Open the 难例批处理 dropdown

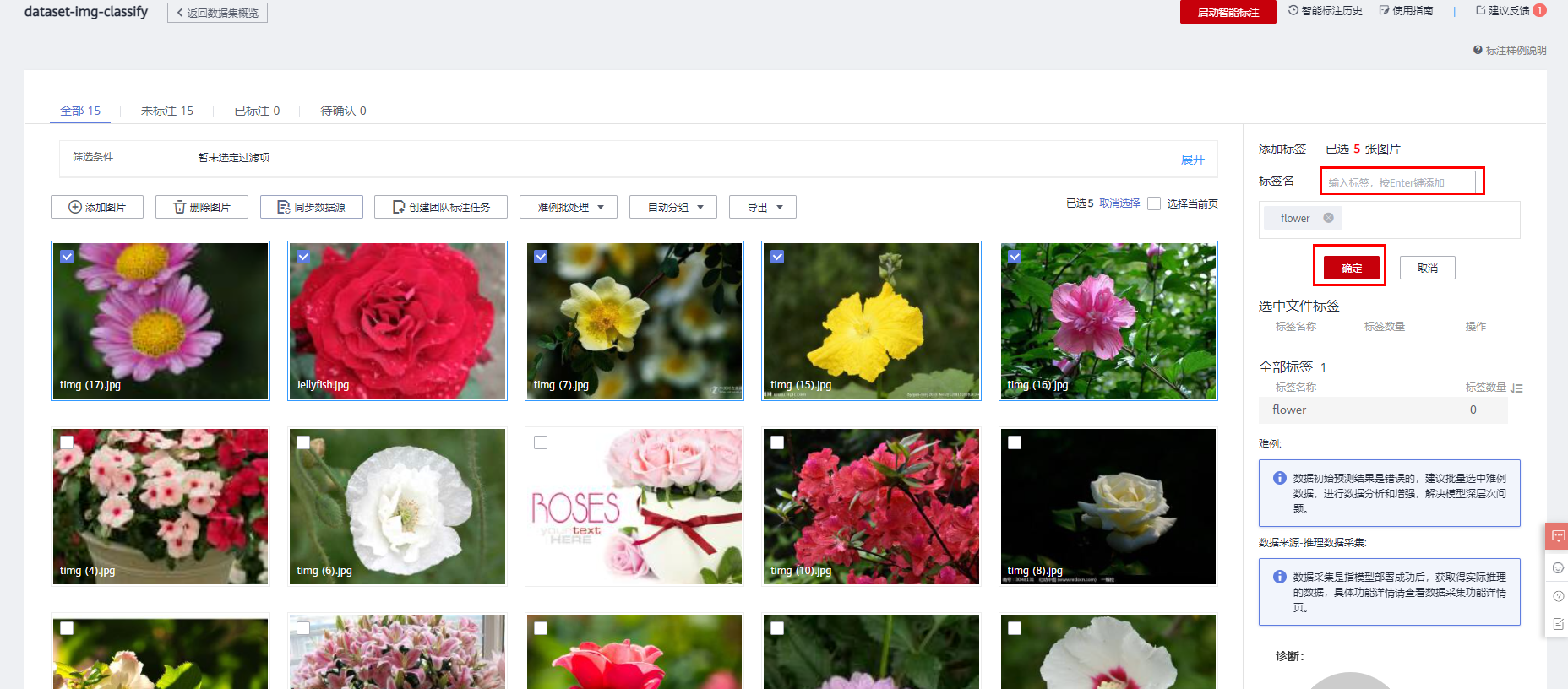569,207
